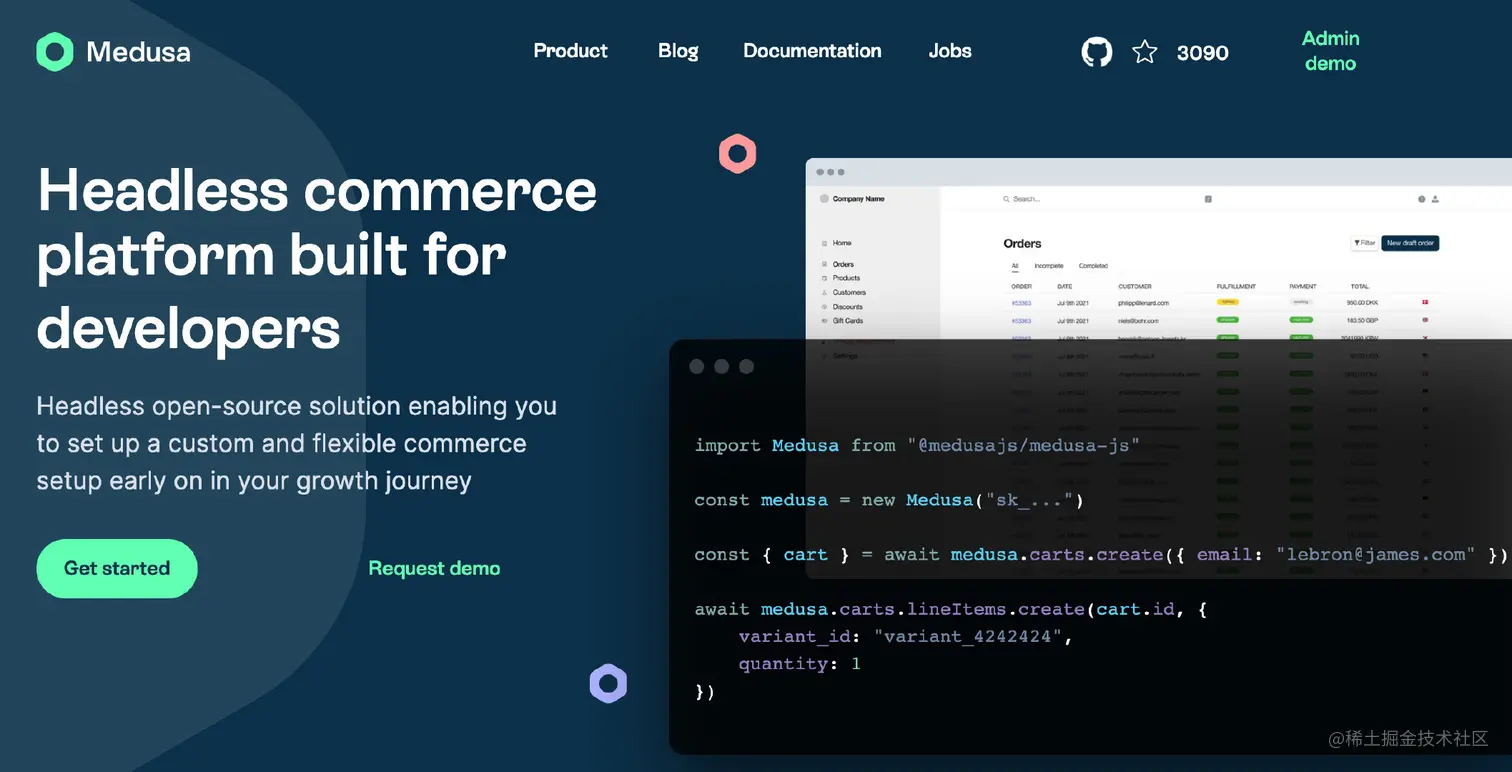The width and height of the screenshot is (1512, 772).
Task: Open Documentation from the top navigation
Action: pos(812,51)
